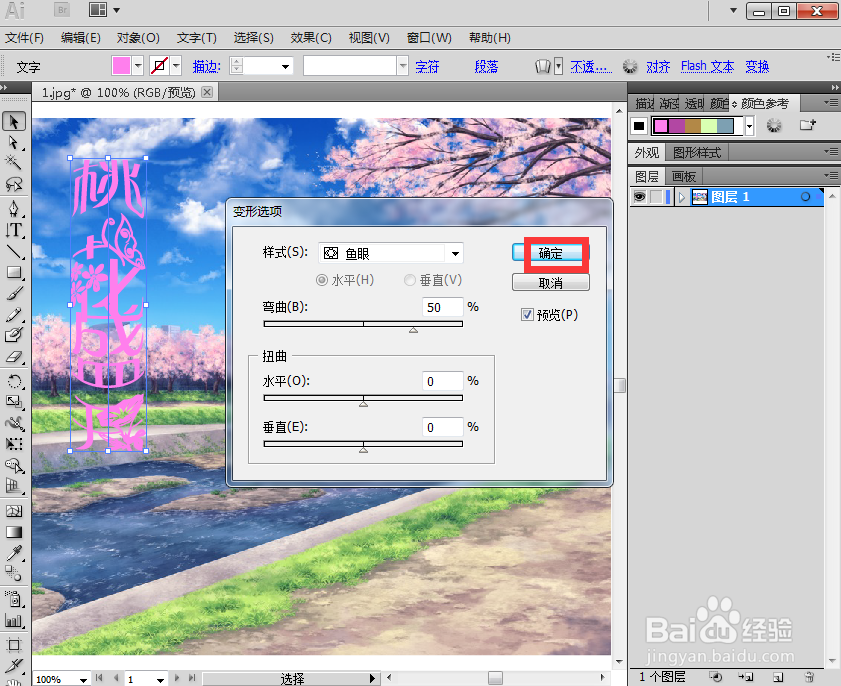841x686 pixels.
Task: Open the 窗口(W) menu
Action: pyautogui.click(x=429, y=38)
